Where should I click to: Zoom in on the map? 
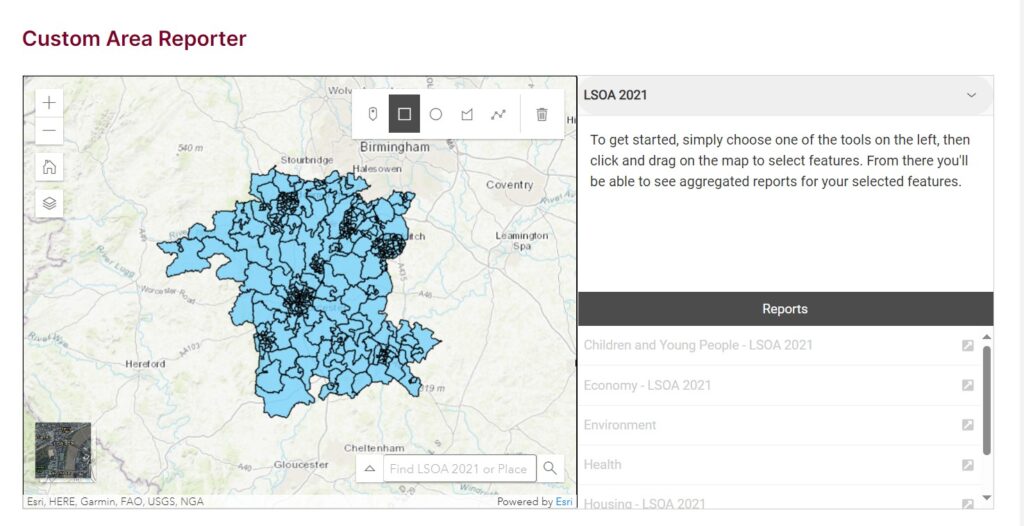(49, 103)
